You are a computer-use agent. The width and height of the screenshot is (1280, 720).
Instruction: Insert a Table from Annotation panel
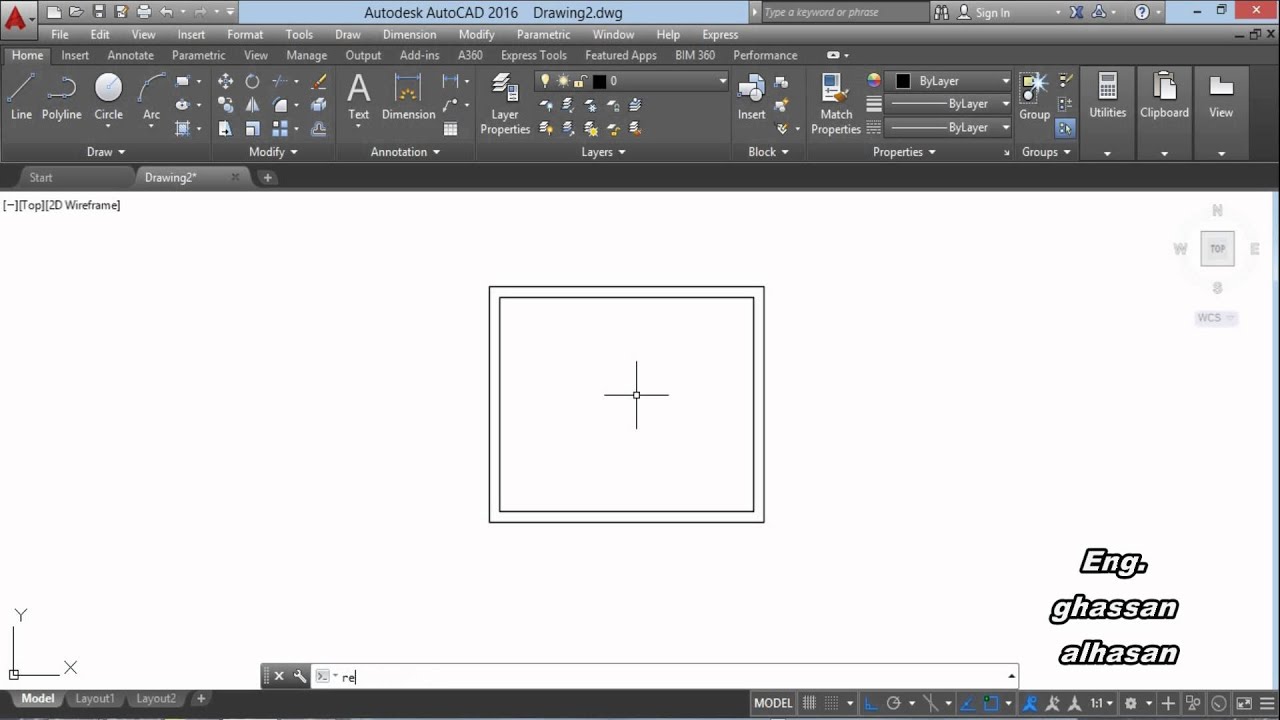(x=450, y=129)
